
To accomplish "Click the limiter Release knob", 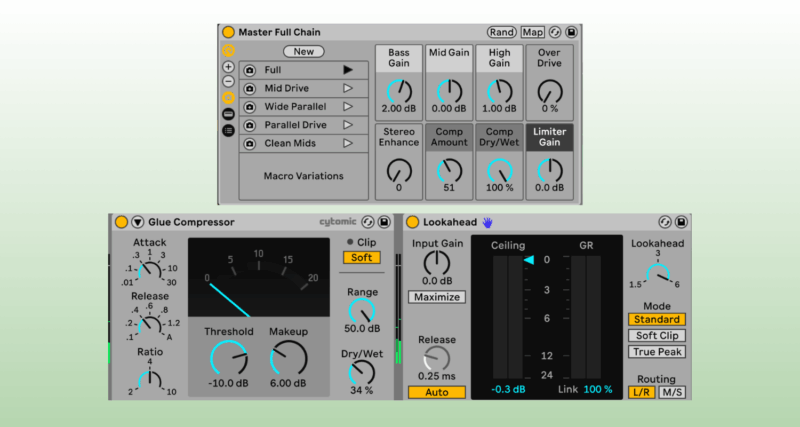I will coord(437,359).
